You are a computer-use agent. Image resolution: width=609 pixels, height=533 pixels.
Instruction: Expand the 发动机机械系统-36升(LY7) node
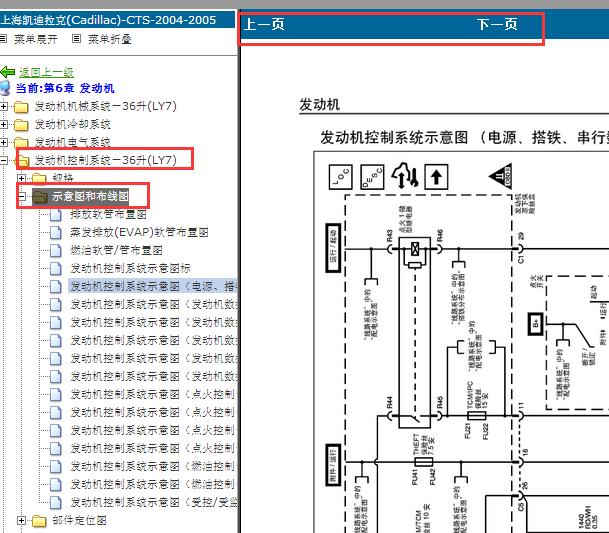(3, 106)
